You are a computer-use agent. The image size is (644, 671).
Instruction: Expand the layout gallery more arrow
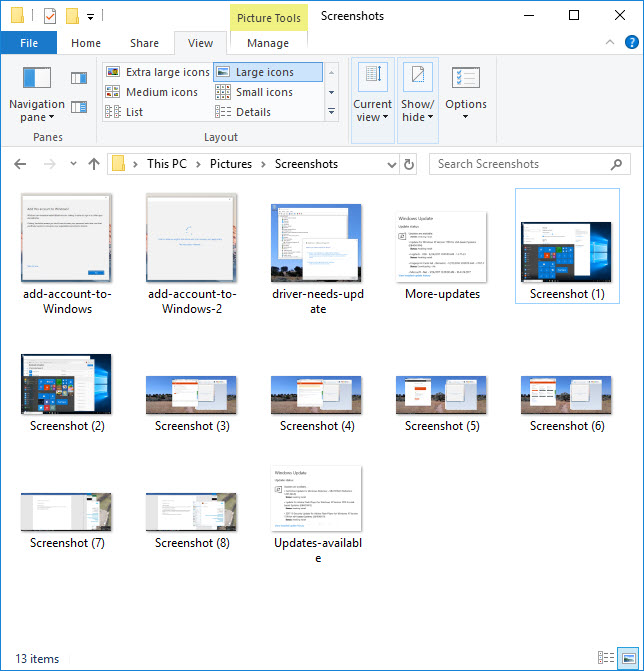(x=331, y=111)
